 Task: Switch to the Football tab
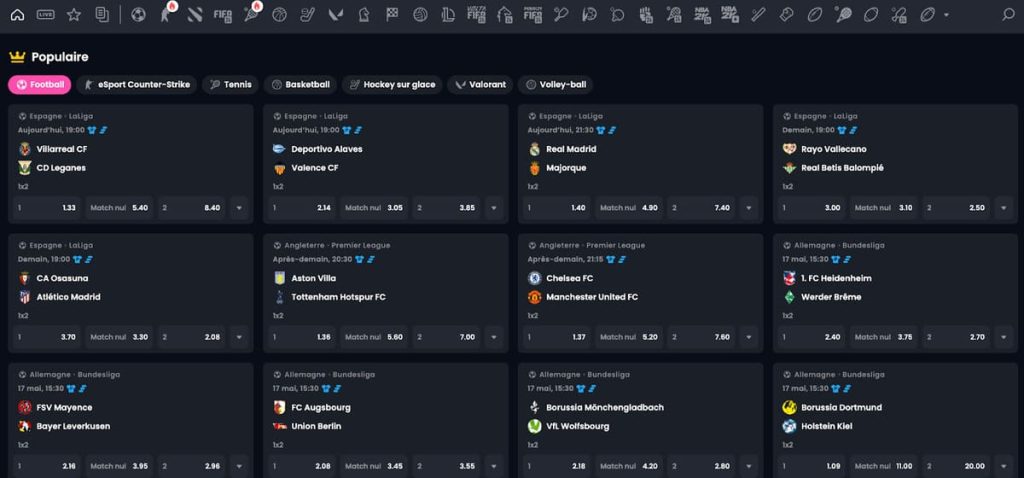click(40, 84)
